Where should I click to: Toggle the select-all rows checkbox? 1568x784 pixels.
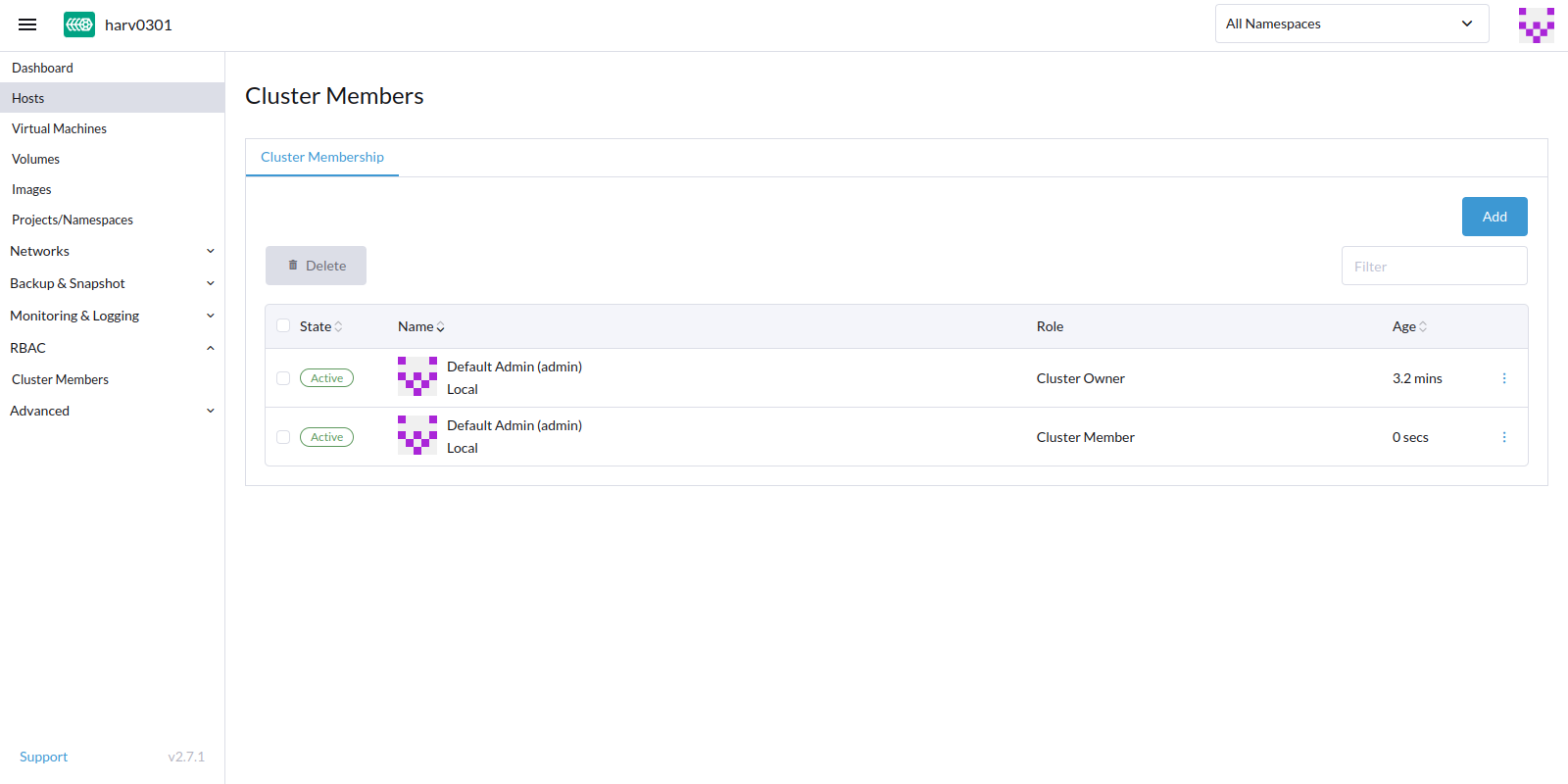pos(283,325)
